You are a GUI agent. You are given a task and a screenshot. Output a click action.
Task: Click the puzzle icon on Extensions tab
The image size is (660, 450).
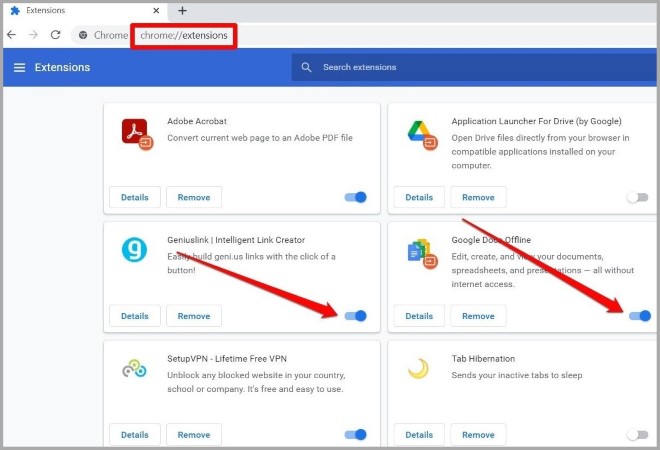[x=15, y=11]
